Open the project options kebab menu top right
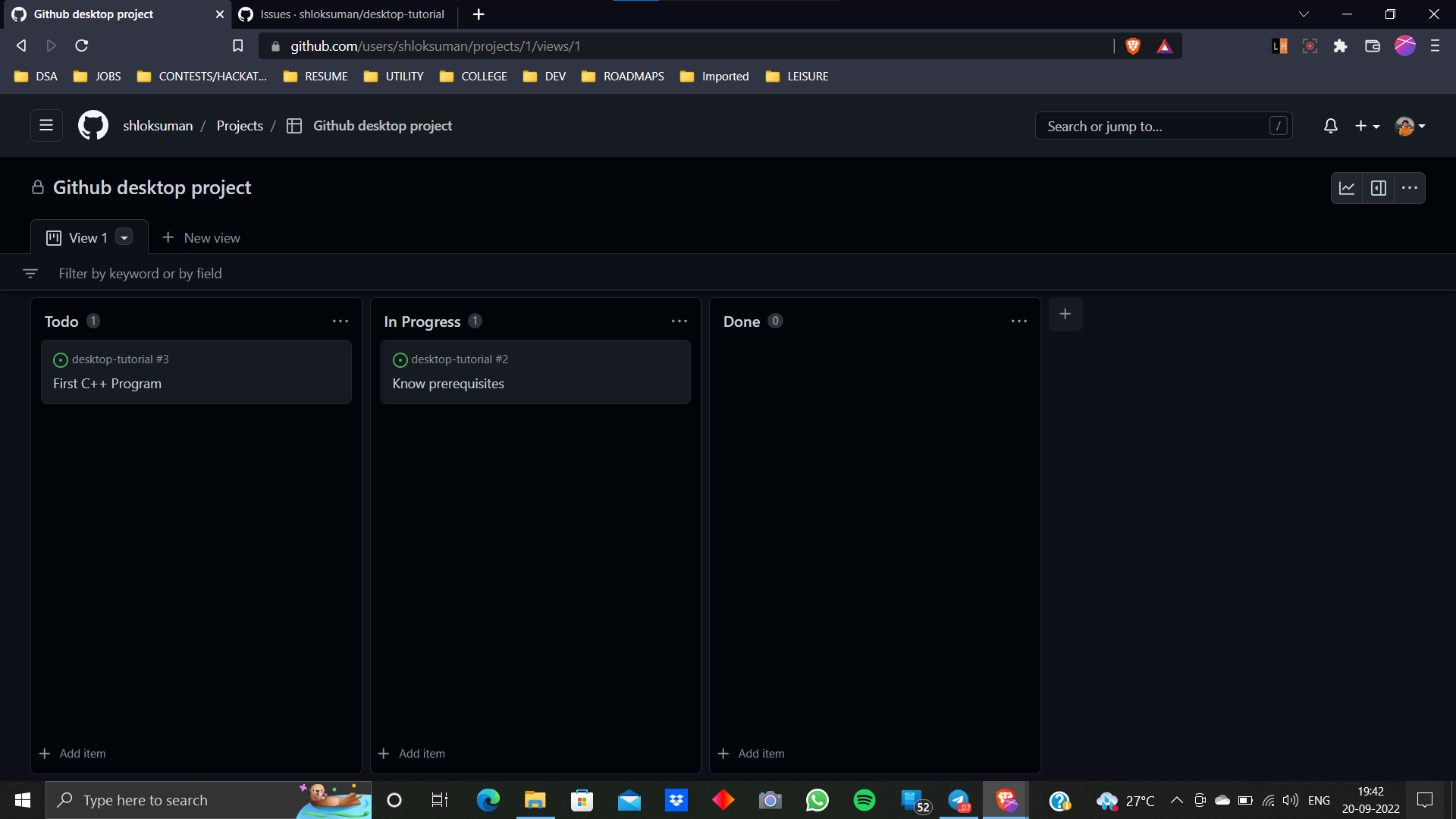 pos(1410,187)
